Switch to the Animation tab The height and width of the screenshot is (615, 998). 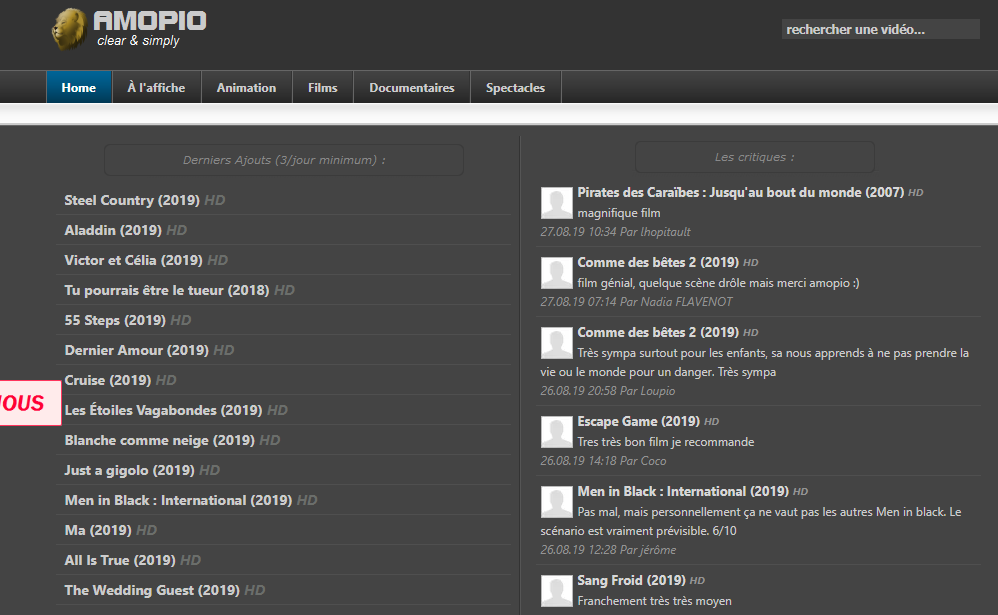[x=246, y=87]
